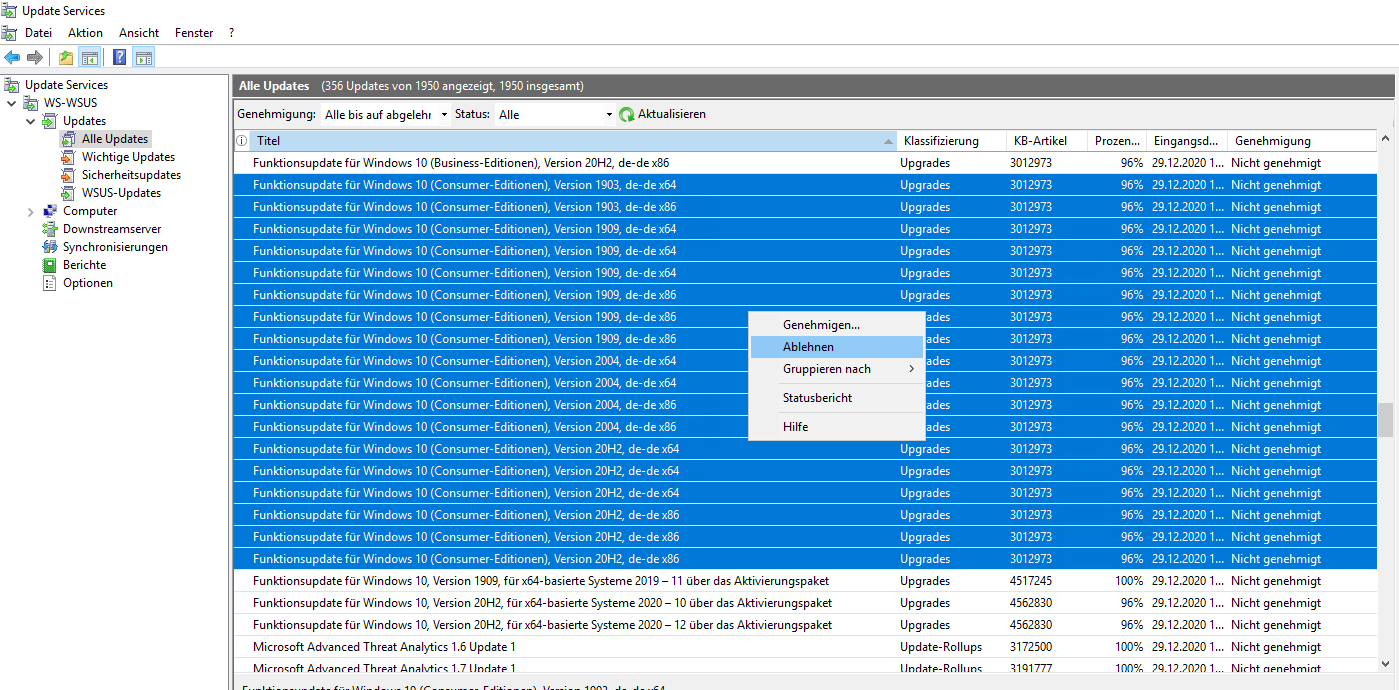1399x690 pixels.
Task: Click the Optionen checklist icon
Action: point(50,283)
